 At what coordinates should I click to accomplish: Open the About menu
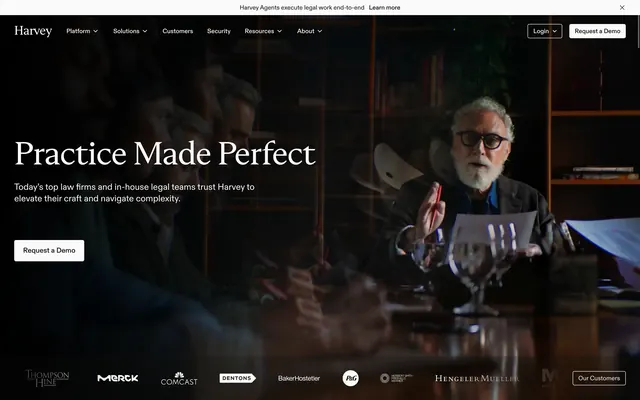tap(309, 31)
